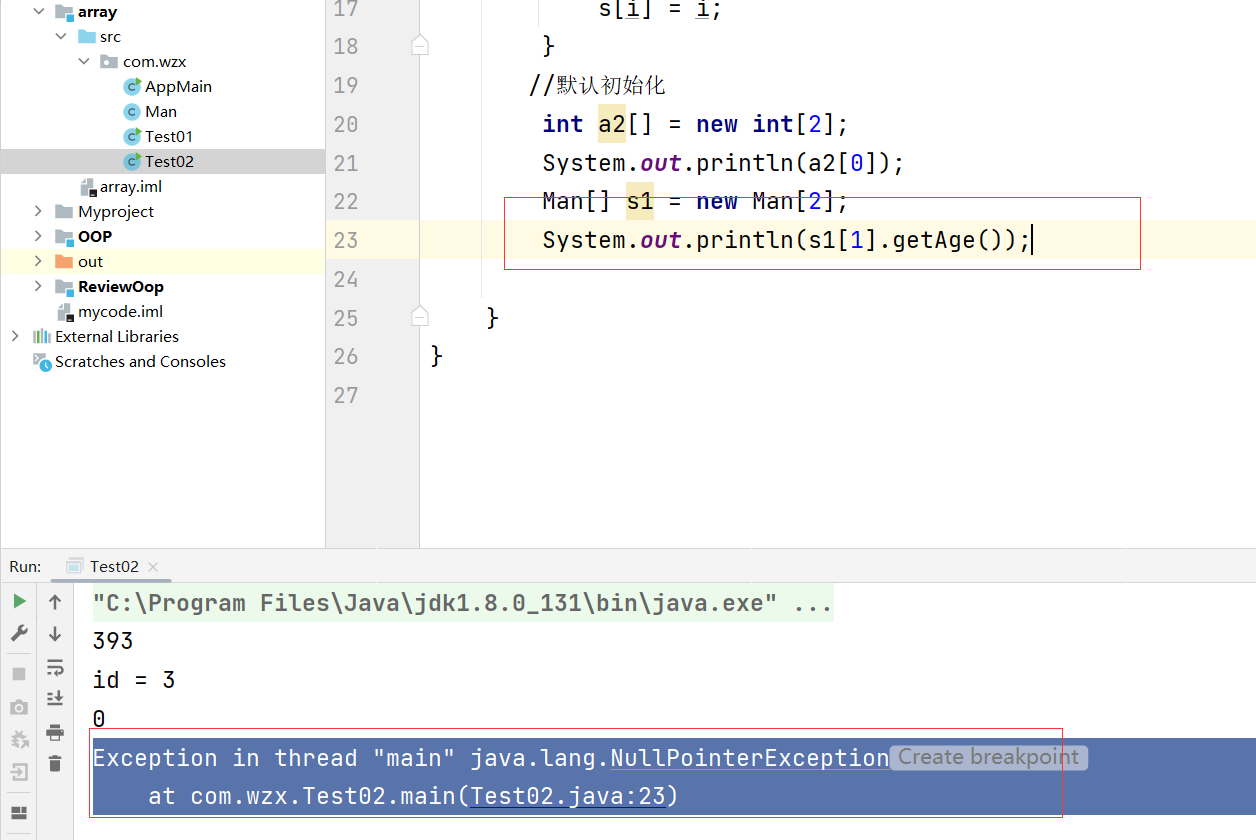Collapse the com.wzx package node
This screenshot has width=1256, height=840.
click(85, 61)
